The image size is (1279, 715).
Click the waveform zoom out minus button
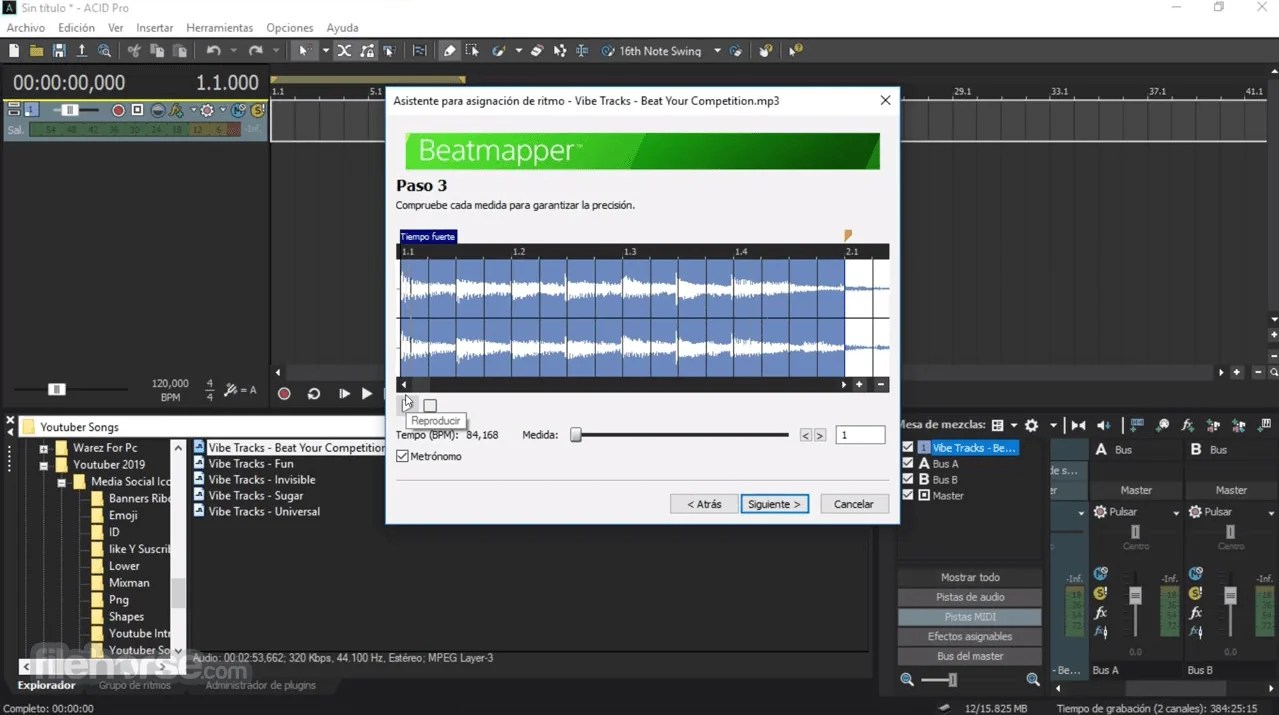(x=881, y=385)
